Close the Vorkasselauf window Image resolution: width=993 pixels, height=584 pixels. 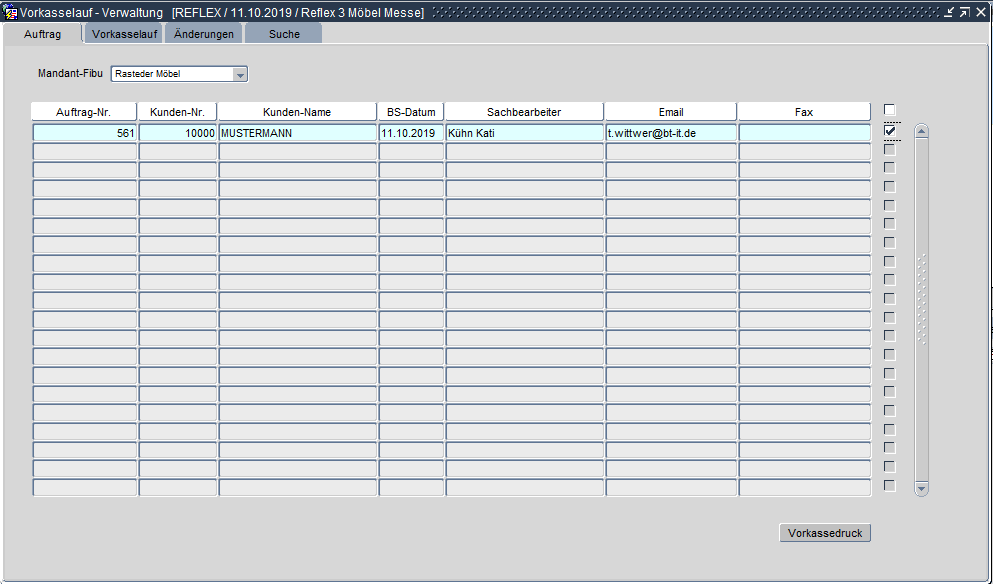pyautogui.click(x=980, y=12)
